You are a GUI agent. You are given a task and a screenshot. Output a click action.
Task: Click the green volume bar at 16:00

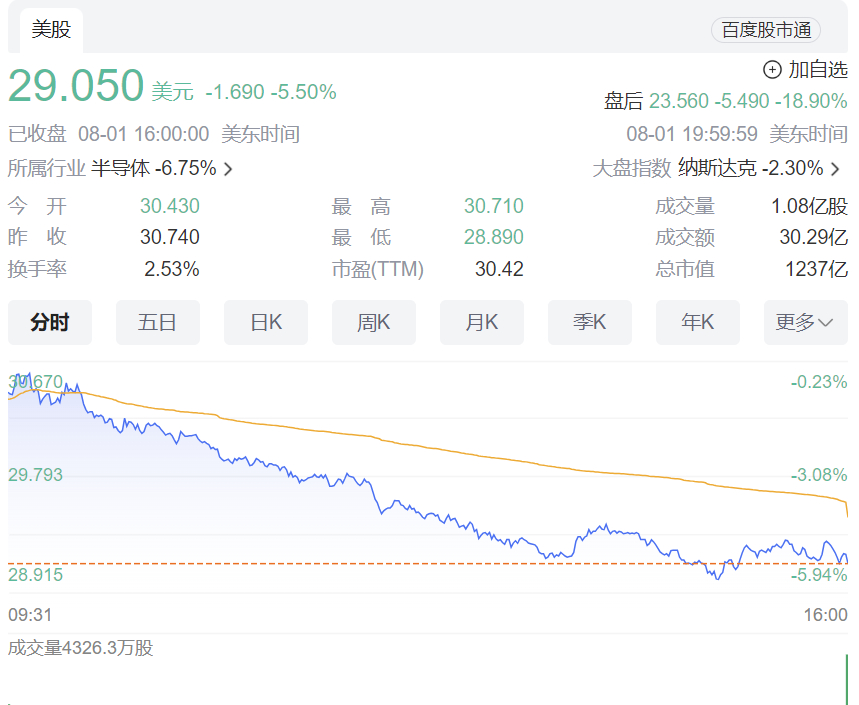pyautogui.click(x=846, y=679)
